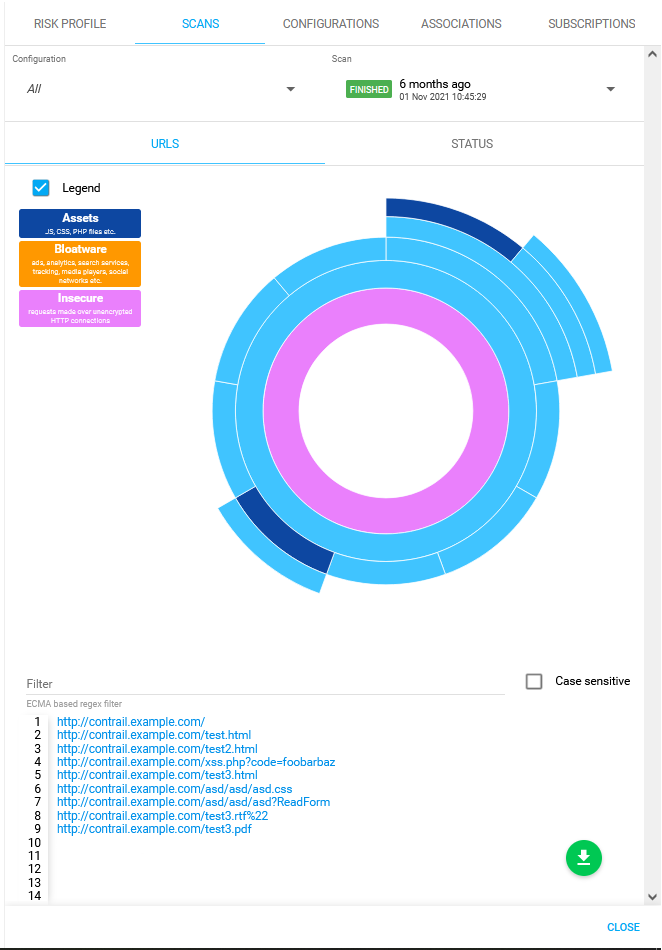
Task: Open the Subscriptions tab
Action: [591, 24]
